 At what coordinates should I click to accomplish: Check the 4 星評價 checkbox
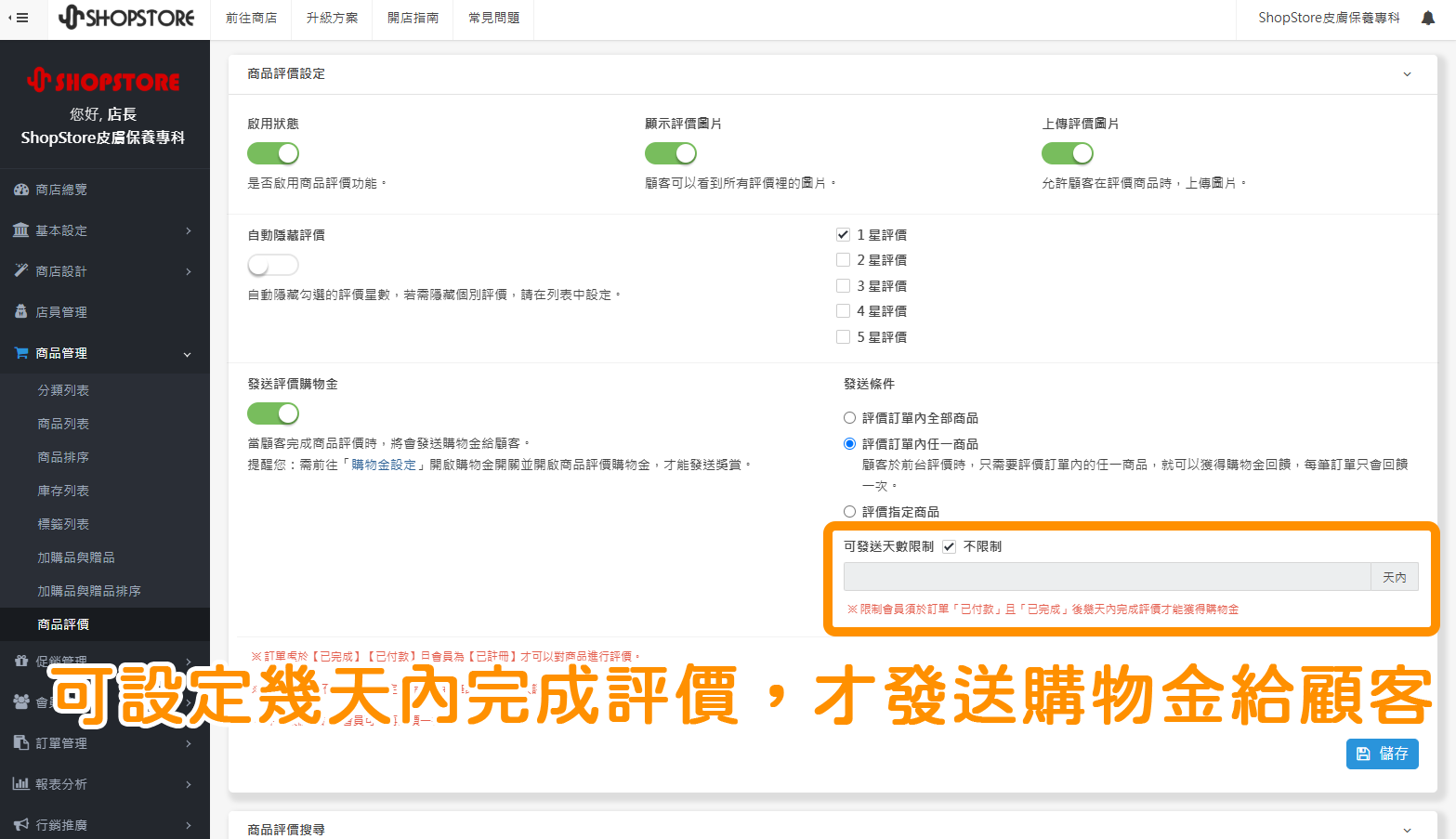844,311
